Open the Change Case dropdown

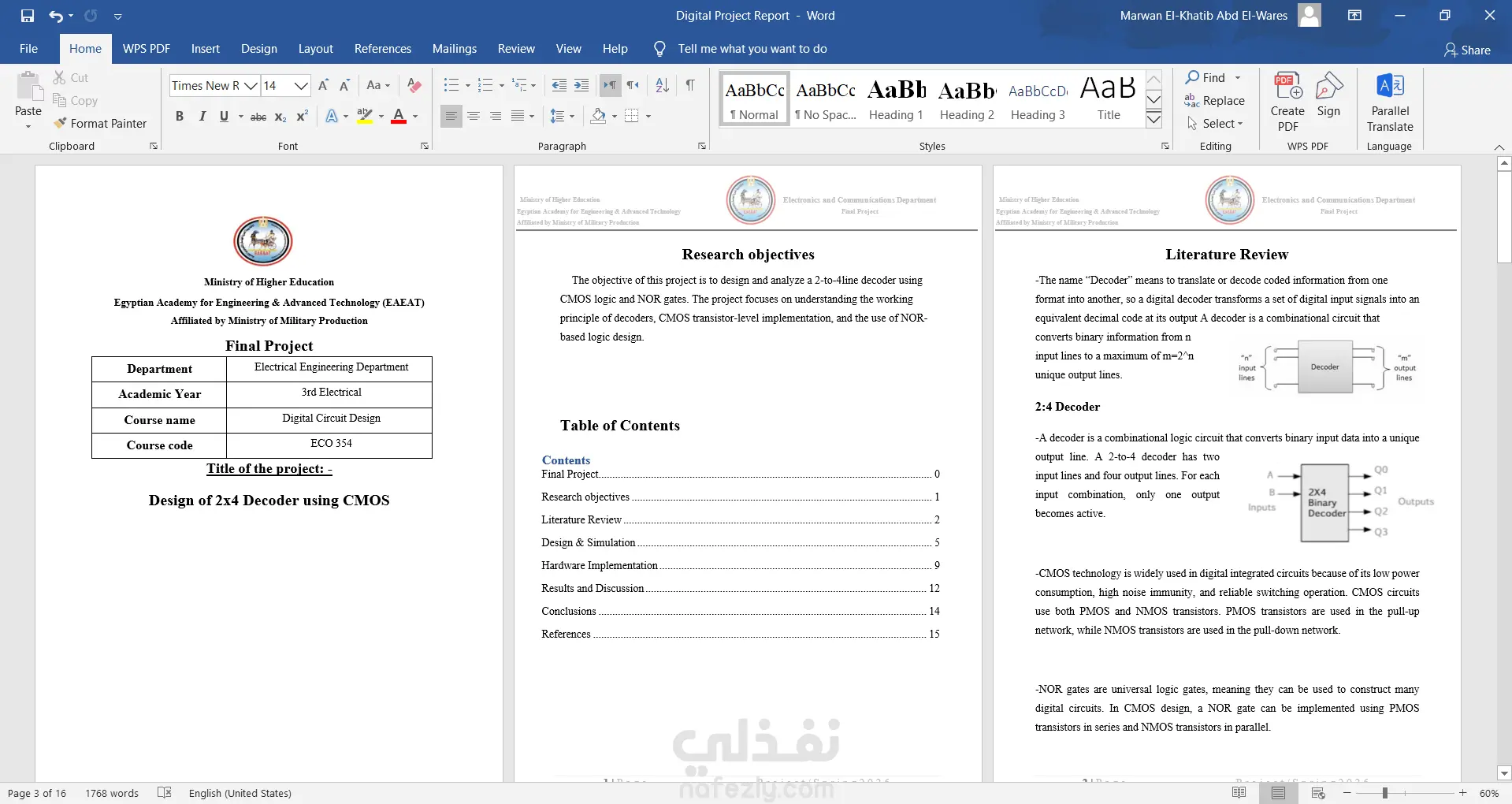coord(378,85)
